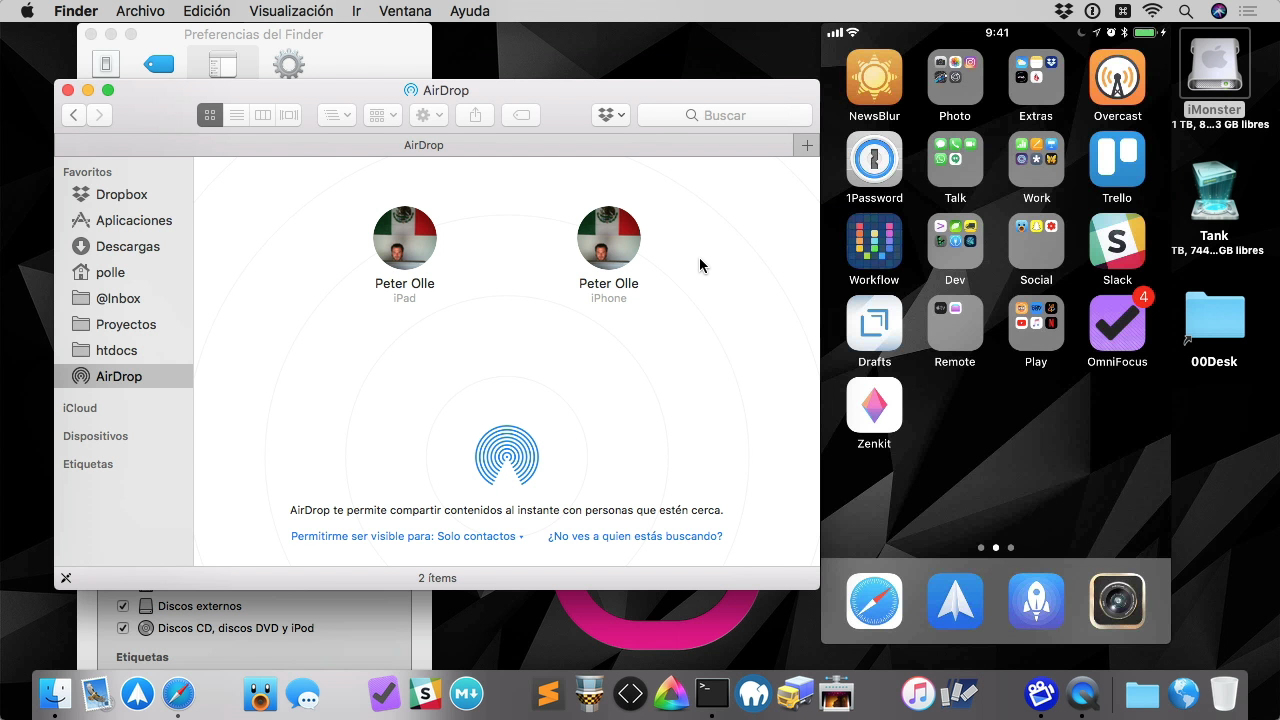The width and height of the screenshot is (1280, 720).
Task: Open the @Inbox folder in sidebar
Action: [x=118, y=298]
